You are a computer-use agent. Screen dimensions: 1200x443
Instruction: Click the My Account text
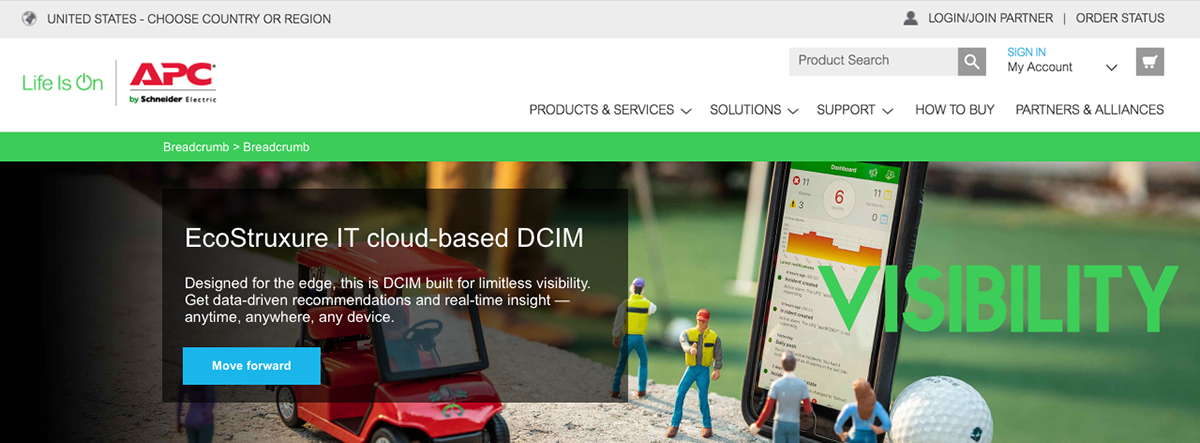click(x=1040, y=67)
